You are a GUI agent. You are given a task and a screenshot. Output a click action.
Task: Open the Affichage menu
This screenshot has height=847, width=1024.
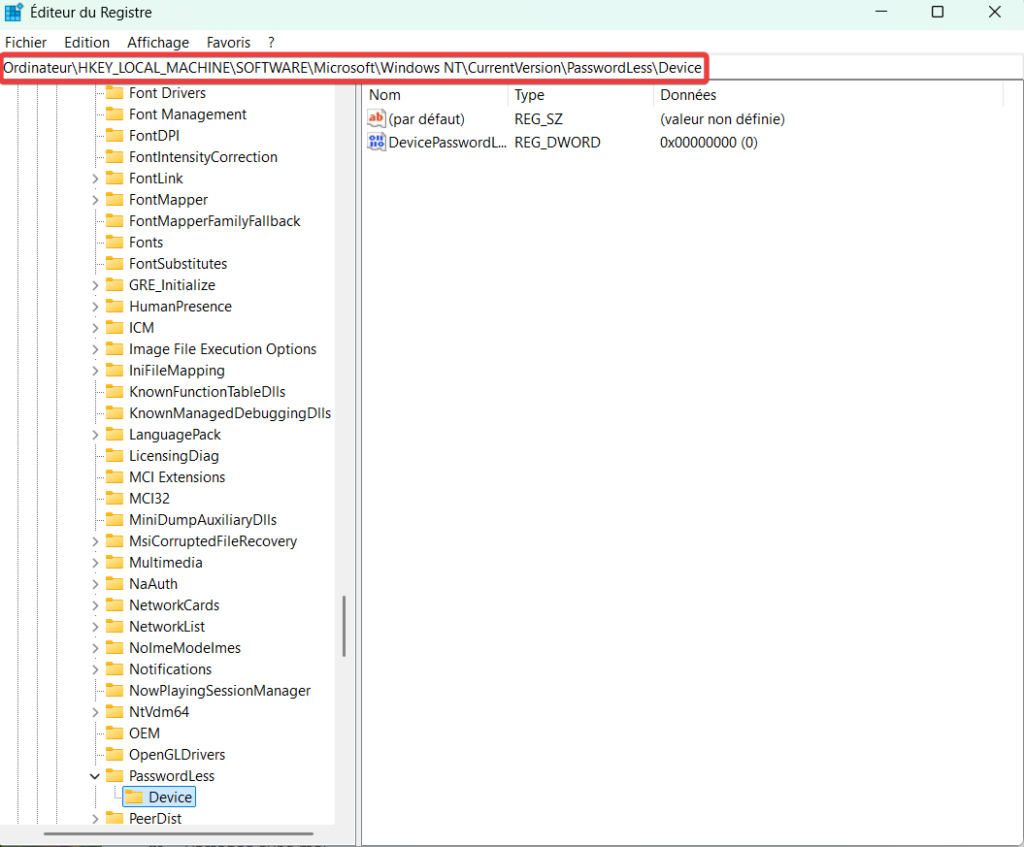[x=158, y=42]
